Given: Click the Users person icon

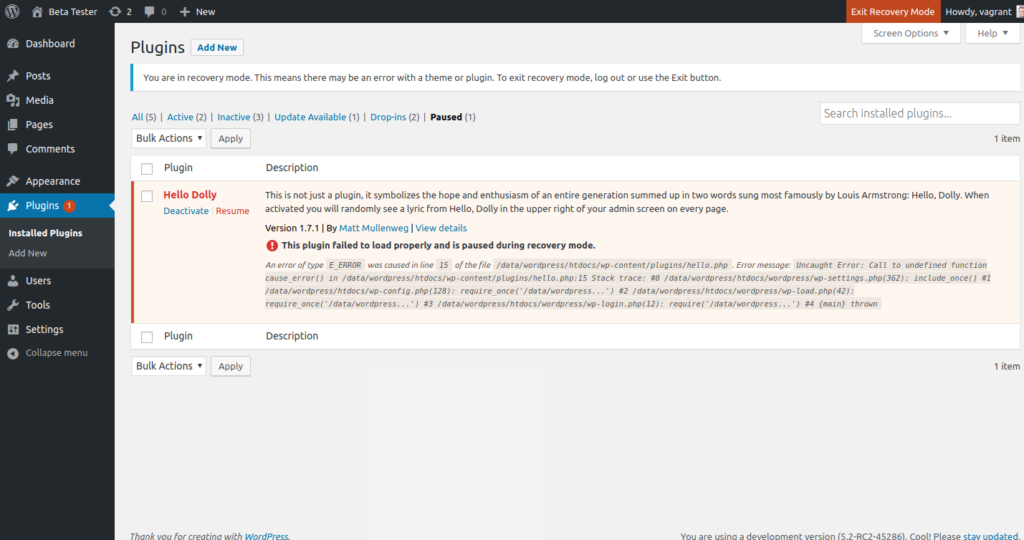Looking at the screenshot, I should click(x=13, y=281).
